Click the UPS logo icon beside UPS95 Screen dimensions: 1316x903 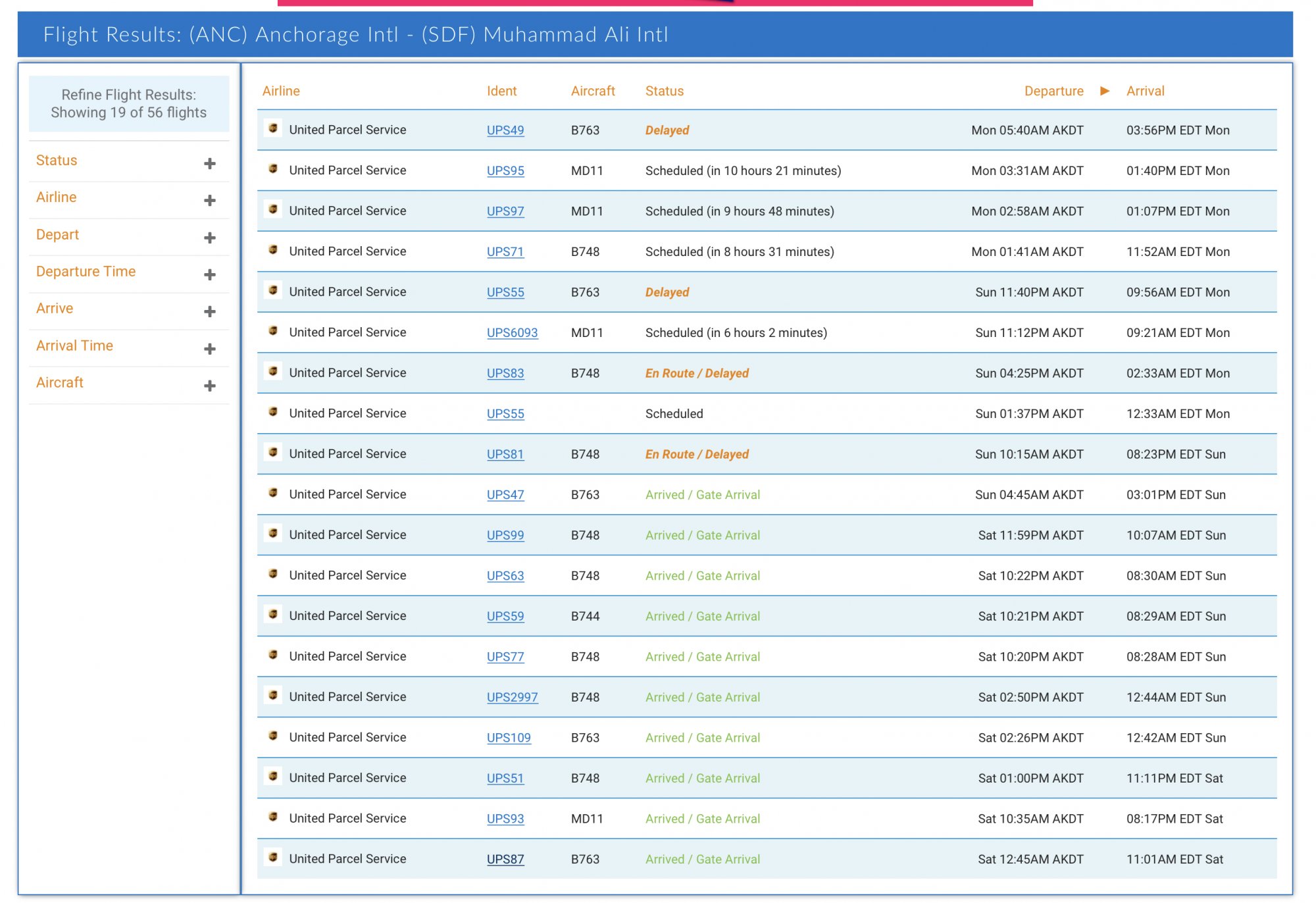pos(273,168)
